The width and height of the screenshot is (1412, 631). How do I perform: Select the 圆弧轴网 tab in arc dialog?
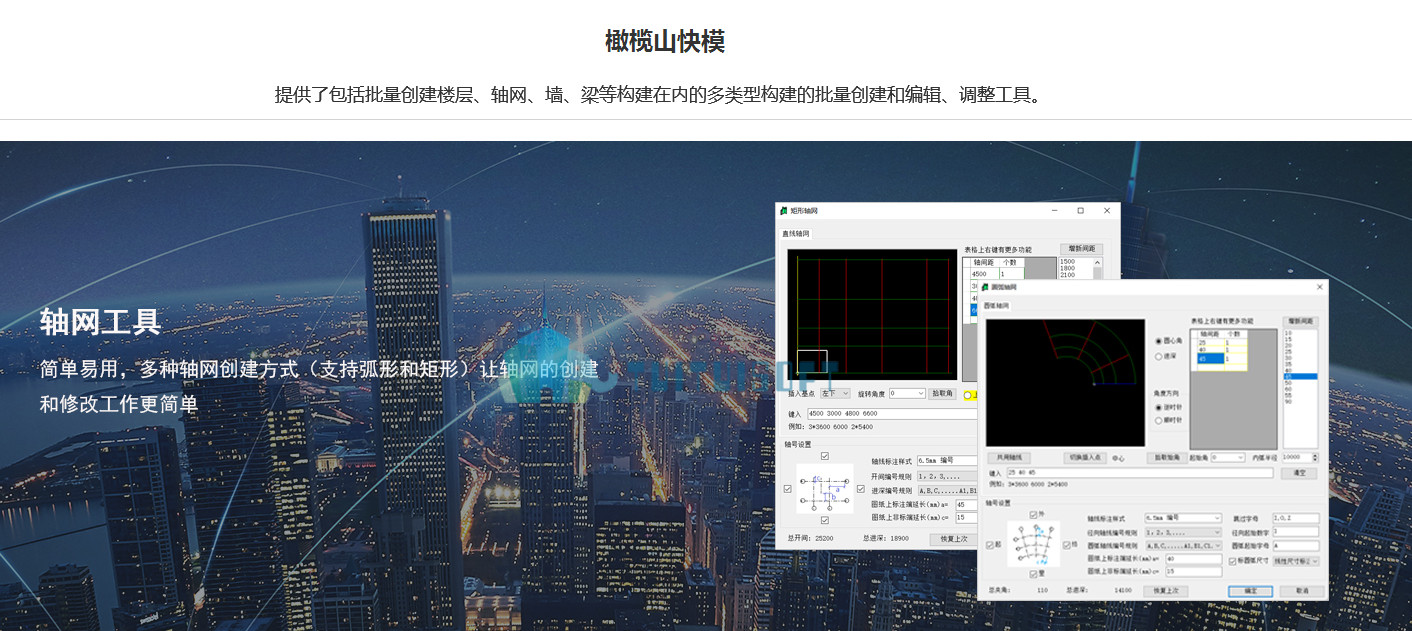pyautogui.click(x=997, y=306)
